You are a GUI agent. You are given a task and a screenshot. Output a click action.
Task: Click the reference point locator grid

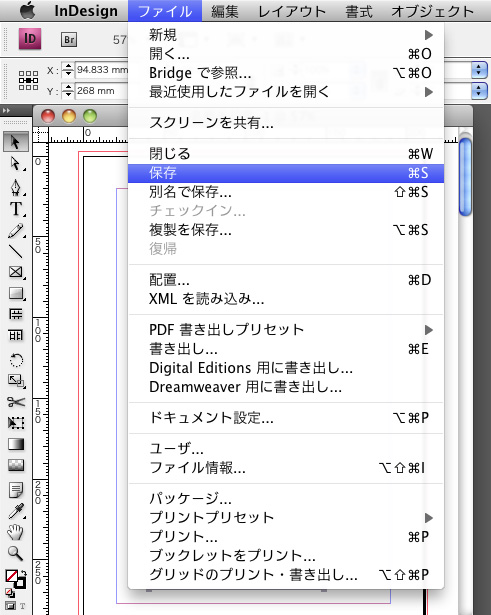point(28,80)
